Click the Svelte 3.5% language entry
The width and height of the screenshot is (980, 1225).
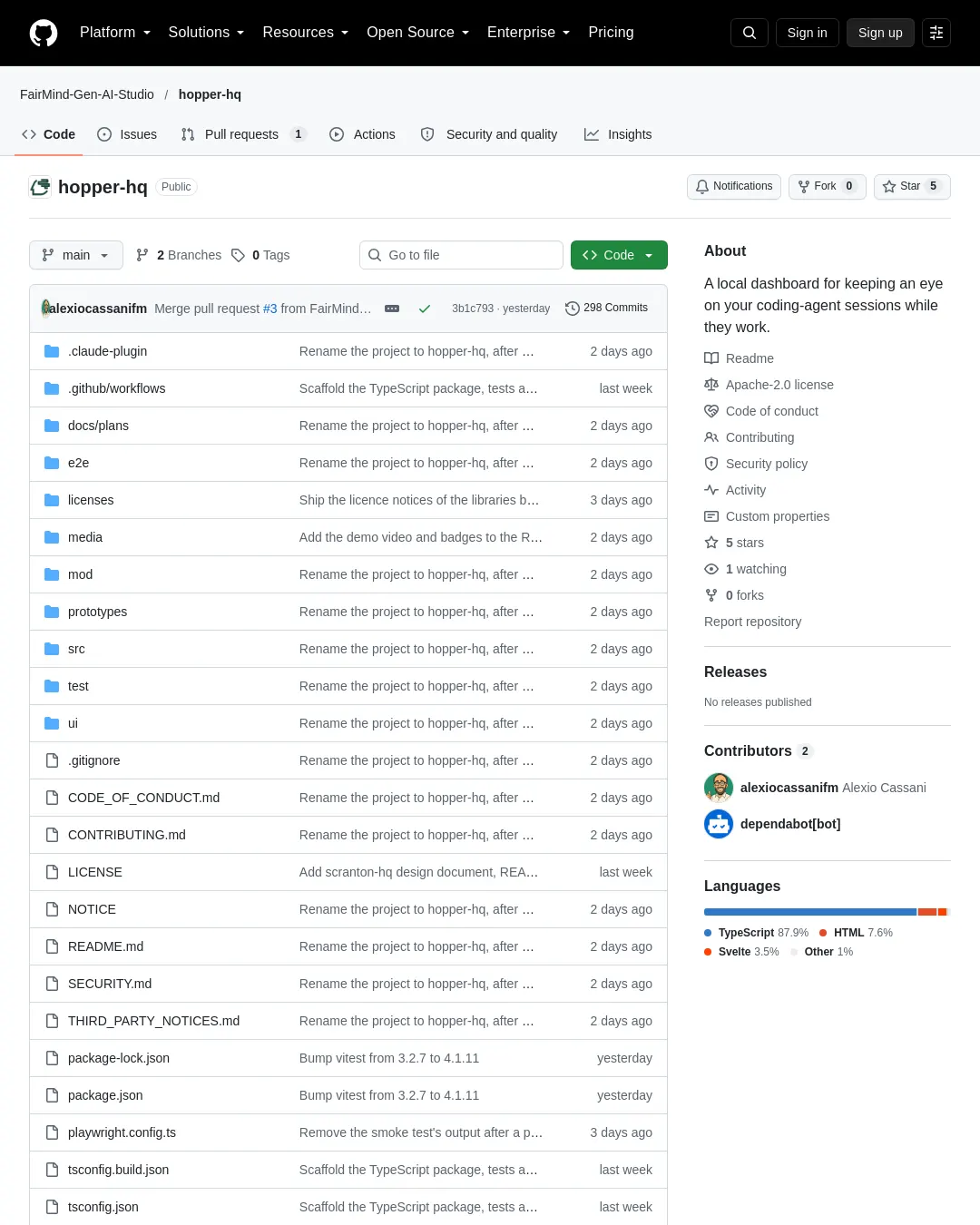pyautogui.click(x=741, y=952)
